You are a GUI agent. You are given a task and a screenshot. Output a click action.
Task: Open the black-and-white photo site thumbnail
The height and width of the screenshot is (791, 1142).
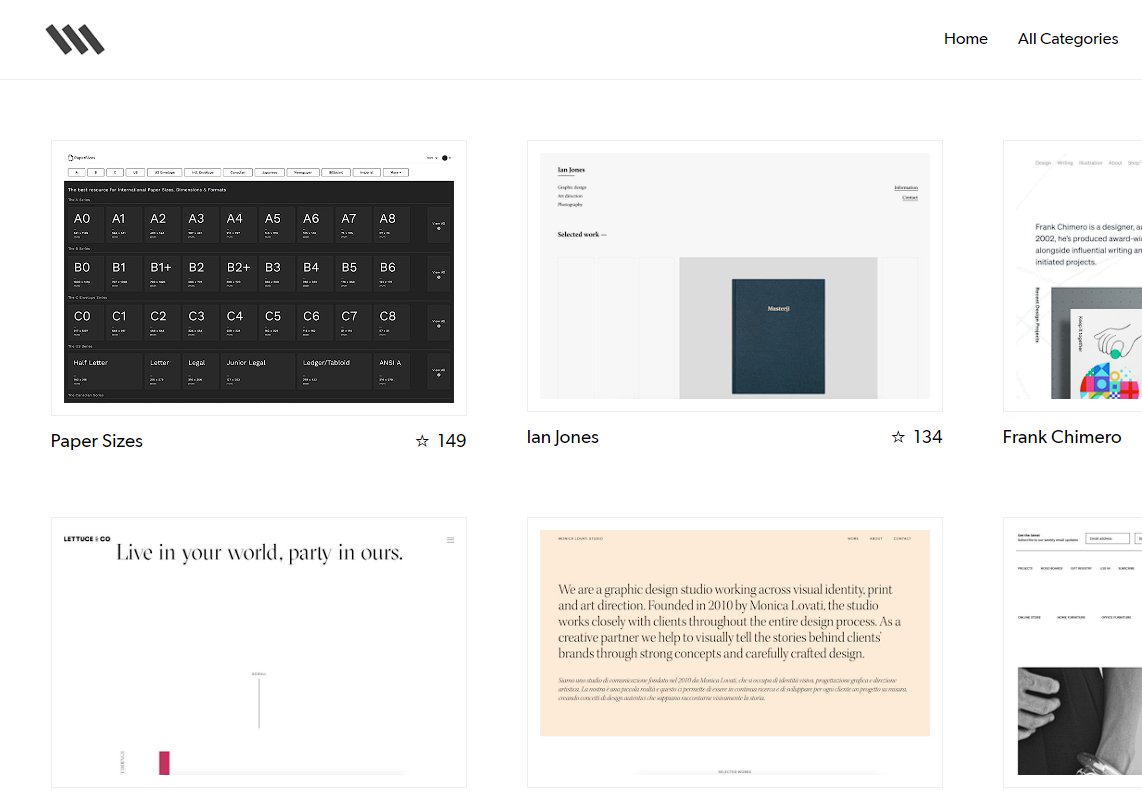click(1072, 653)
